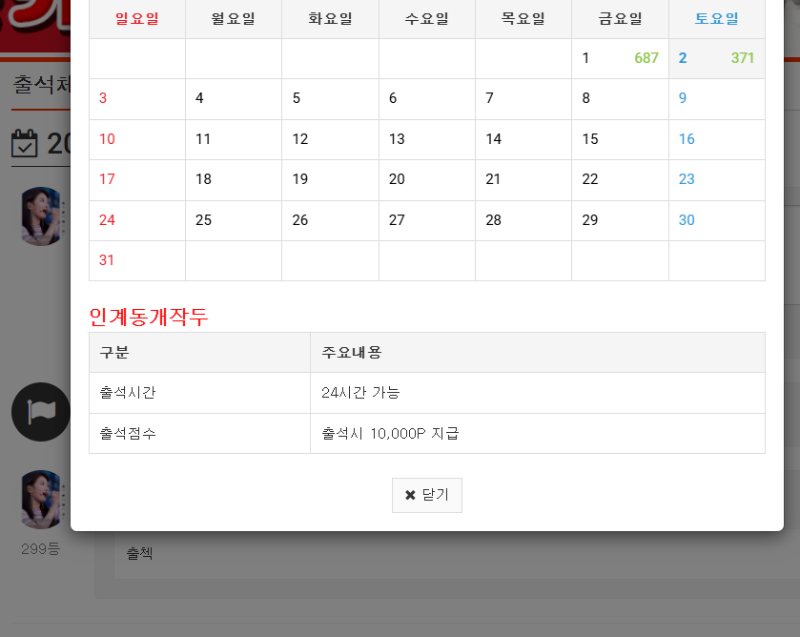Click the 목요일 column header
800x637 pixels.
523,19
